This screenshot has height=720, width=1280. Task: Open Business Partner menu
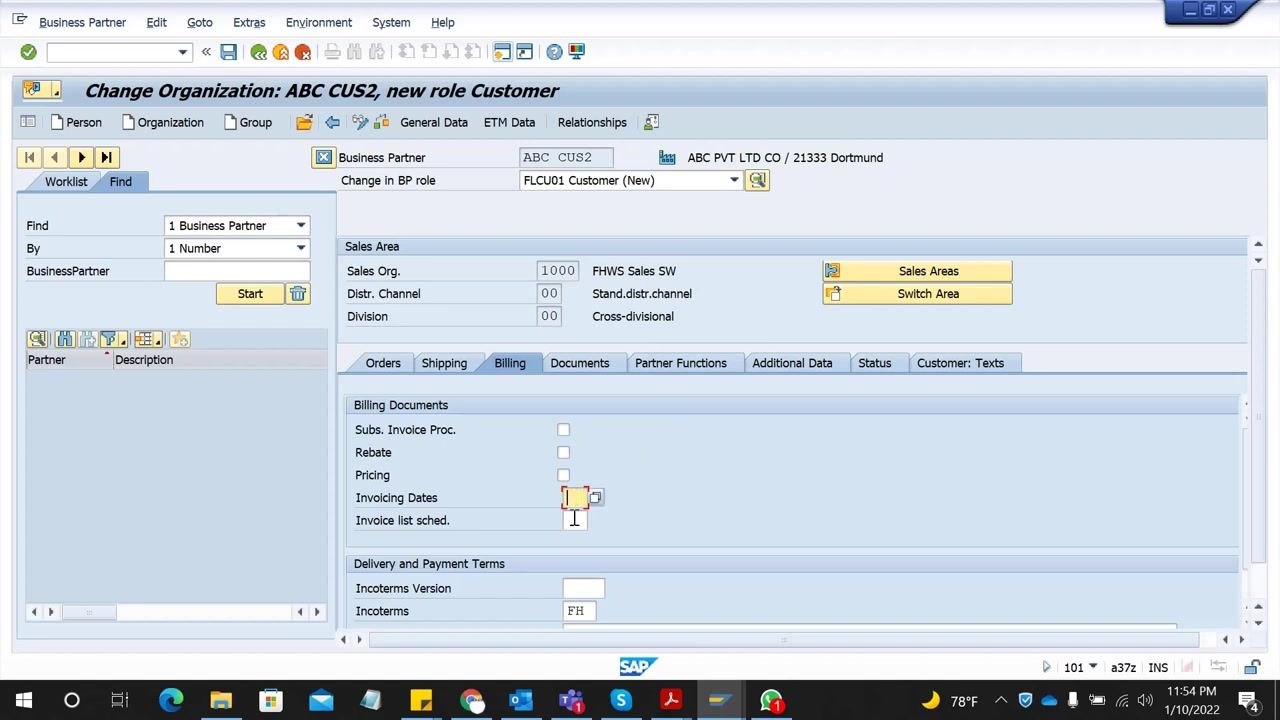coord(83,22)
